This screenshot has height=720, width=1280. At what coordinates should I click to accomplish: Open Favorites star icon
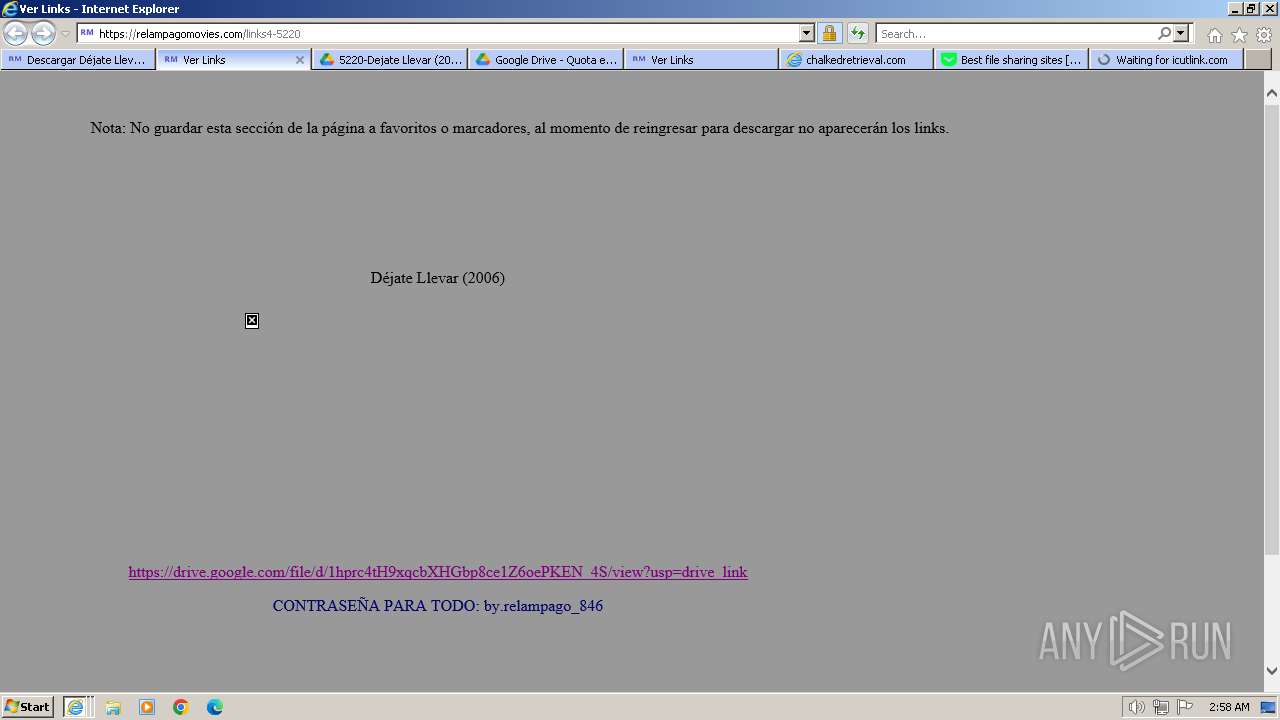[x=1239, y=35]
